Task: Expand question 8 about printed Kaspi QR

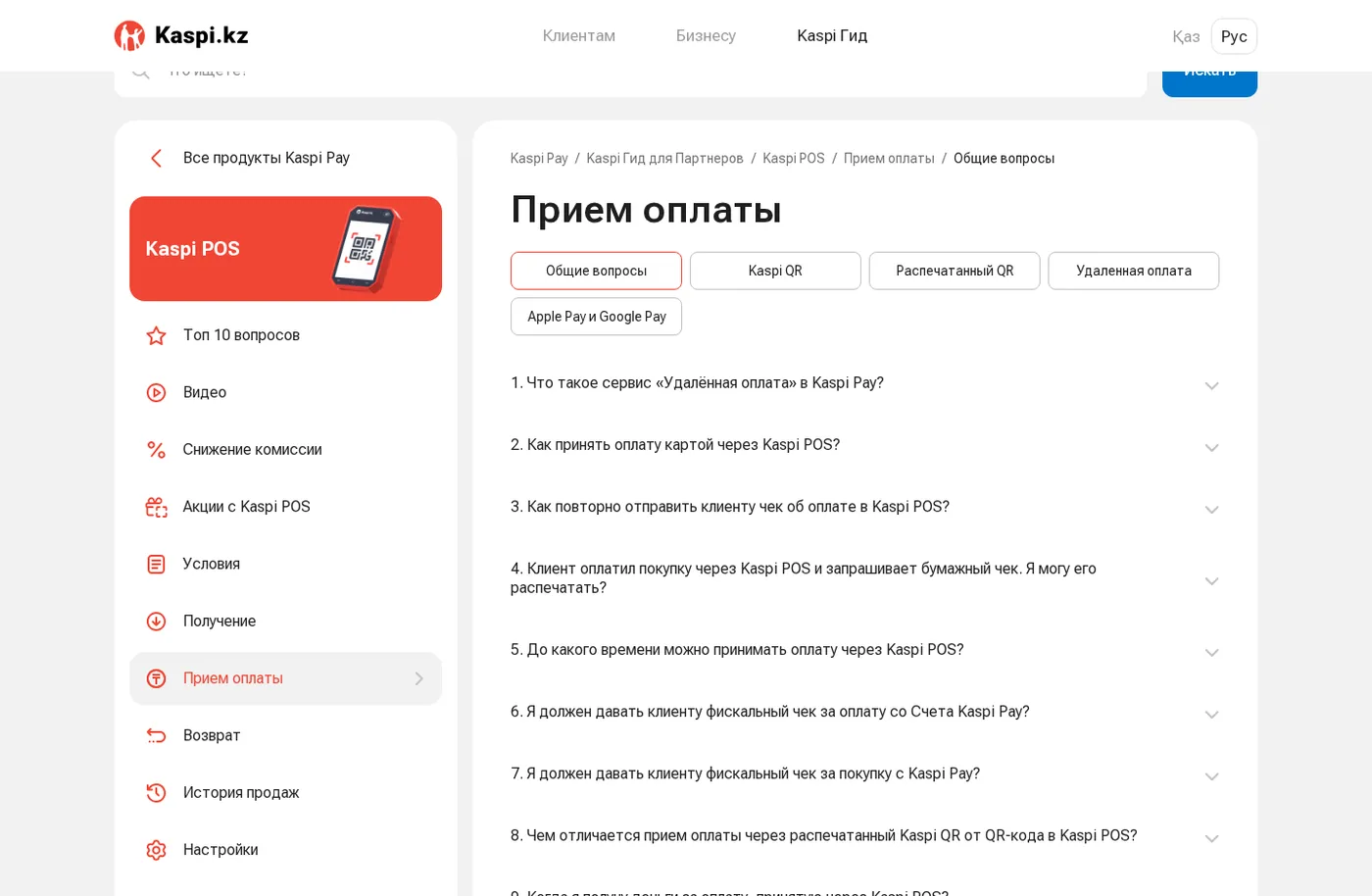Action: click(864, 836)
